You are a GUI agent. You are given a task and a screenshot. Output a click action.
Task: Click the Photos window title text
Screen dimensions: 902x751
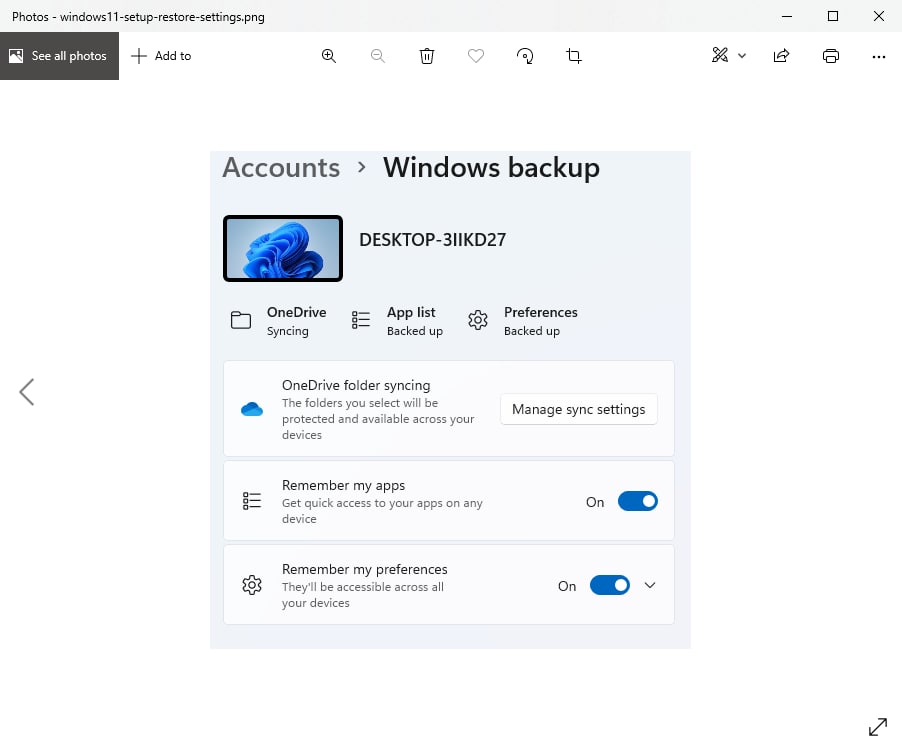click(x=138, y=17)
